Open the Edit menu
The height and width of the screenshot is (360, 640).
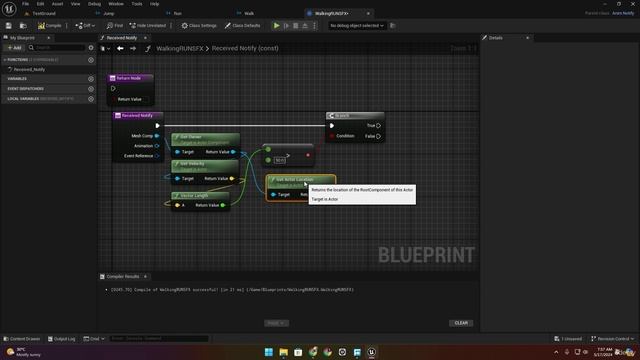(x=40, y=4)
